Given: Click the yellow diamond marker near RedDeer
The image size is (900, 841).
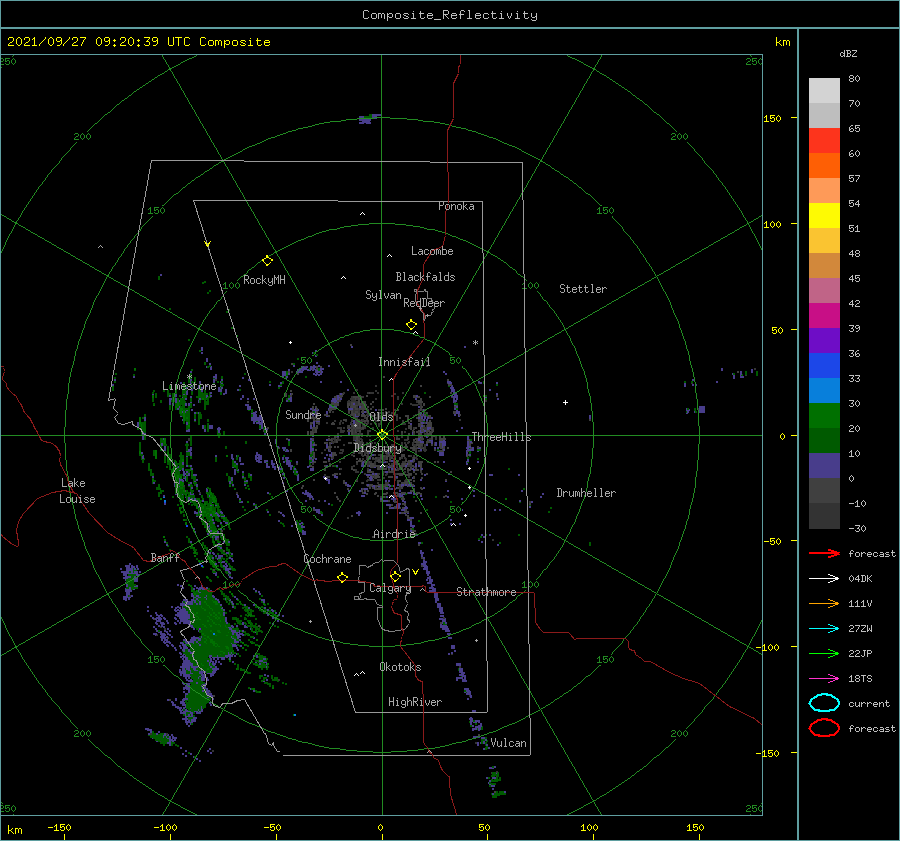Looking at the screenshot, I should tap(411, 324).
